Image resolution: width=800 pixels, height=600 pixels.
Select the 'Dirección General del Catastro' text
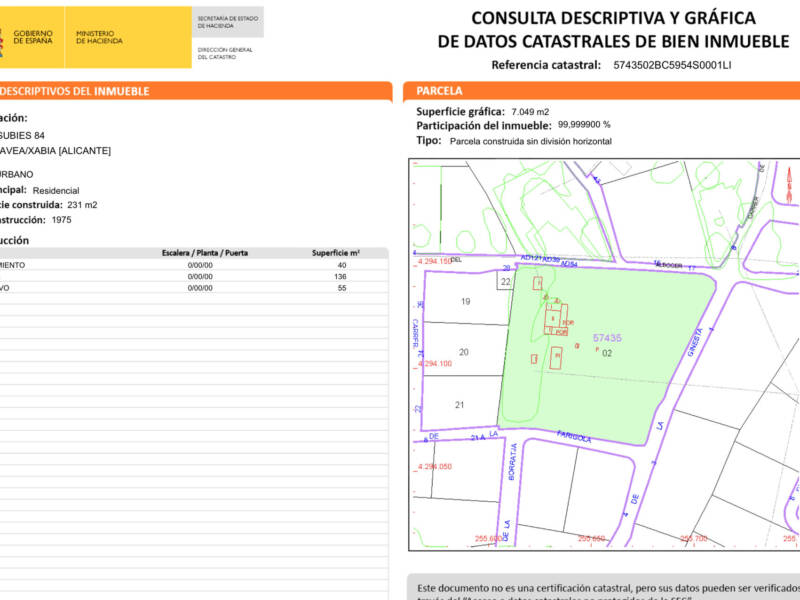point(225,53)
